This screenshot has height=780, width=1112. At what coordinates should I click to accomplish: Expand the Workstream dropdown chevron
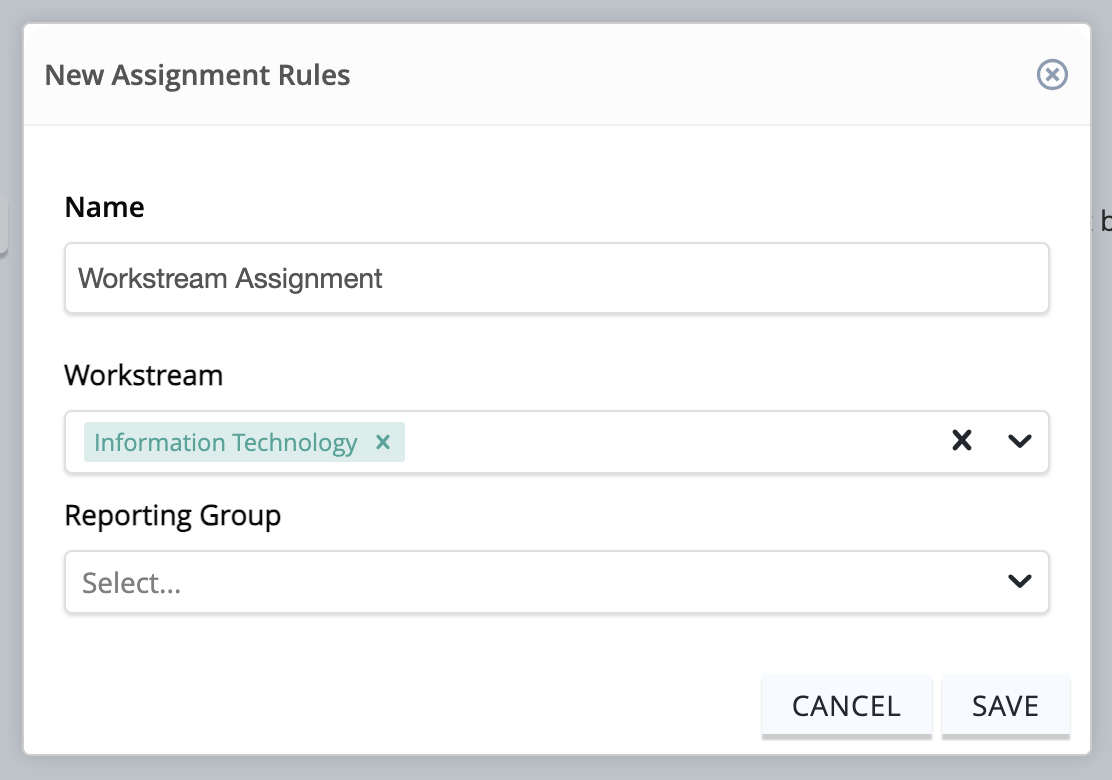point(1020,441)
